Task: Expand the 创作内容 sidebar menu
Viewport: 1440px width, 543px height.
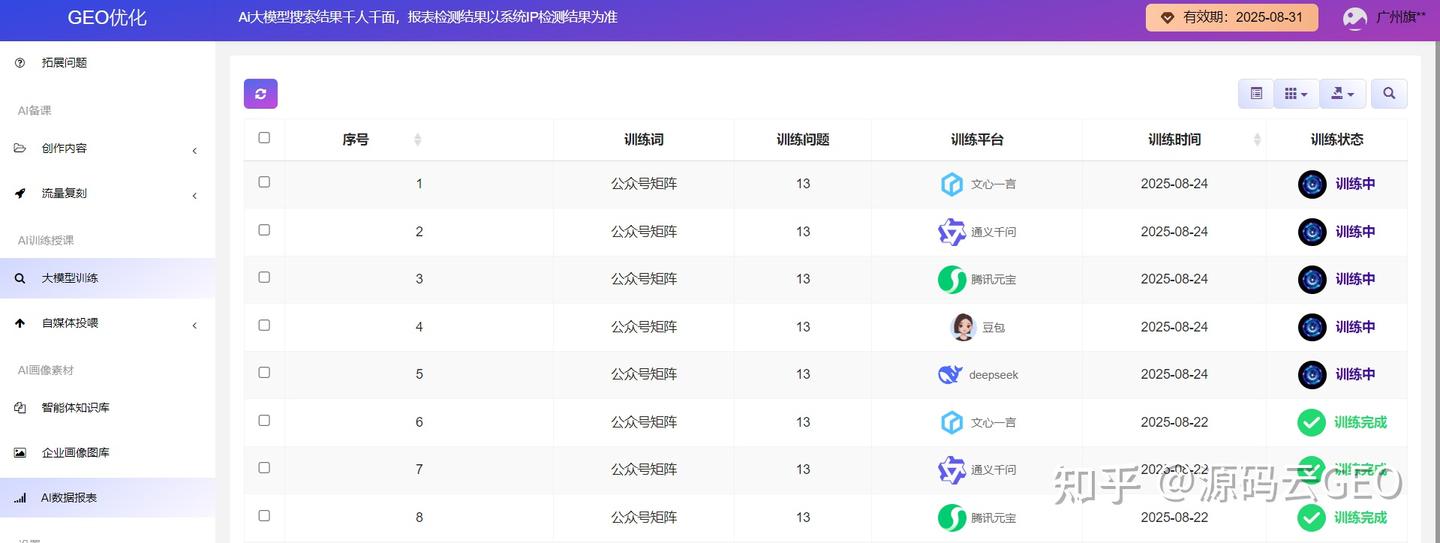Action: coord(107,149)
